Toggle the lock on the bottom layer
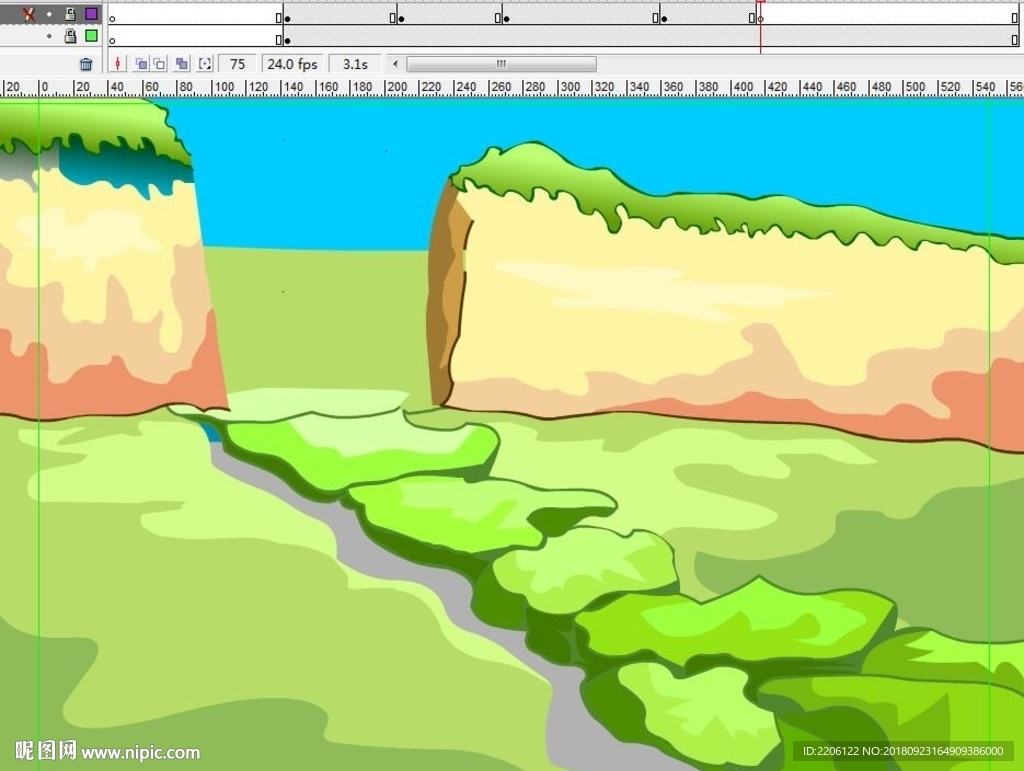Screen dimensions: 1024x771 pyautogui.click(x=70, y=36)
